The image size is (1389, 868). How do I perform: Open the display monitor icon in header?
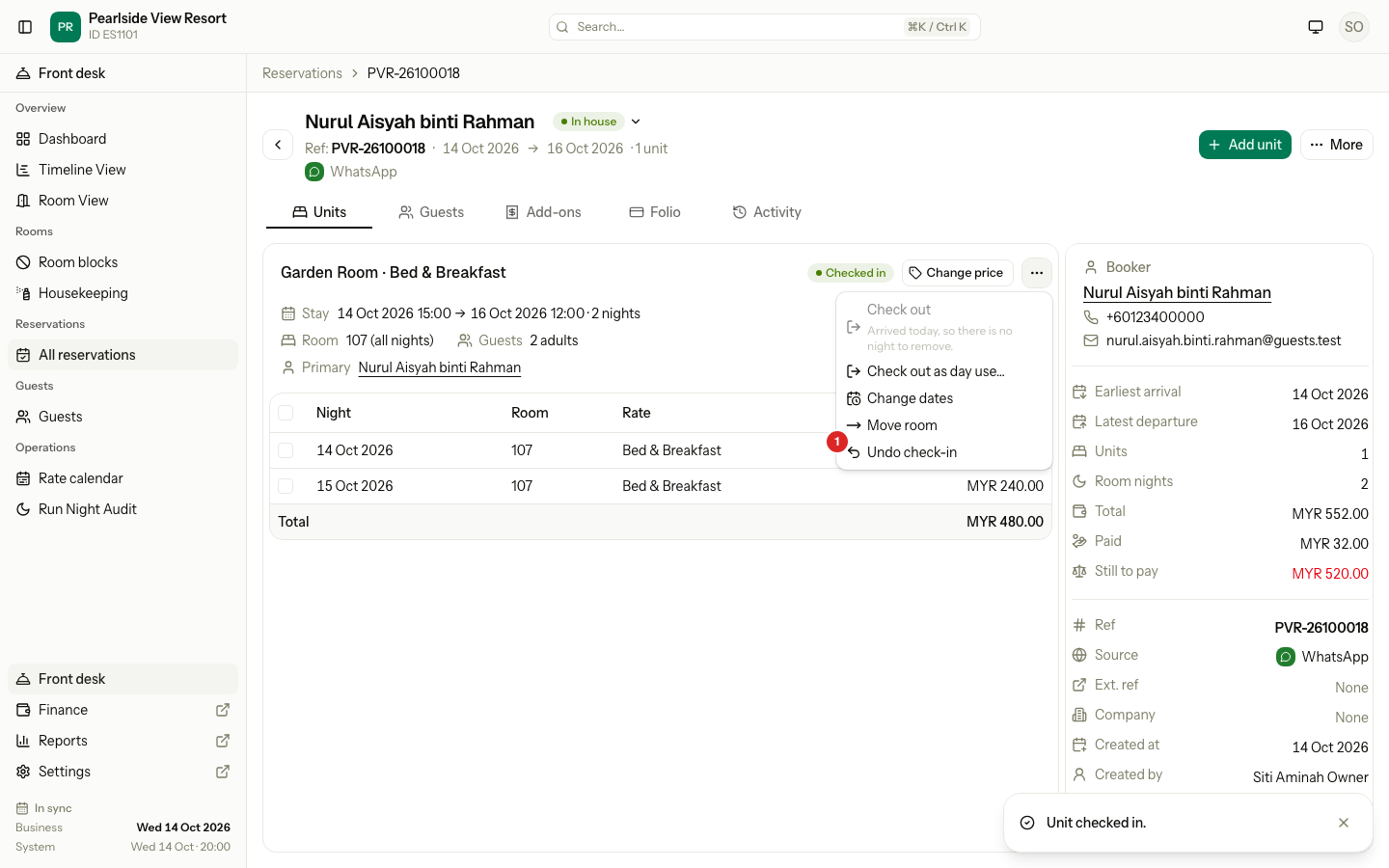pos(1316,27)
